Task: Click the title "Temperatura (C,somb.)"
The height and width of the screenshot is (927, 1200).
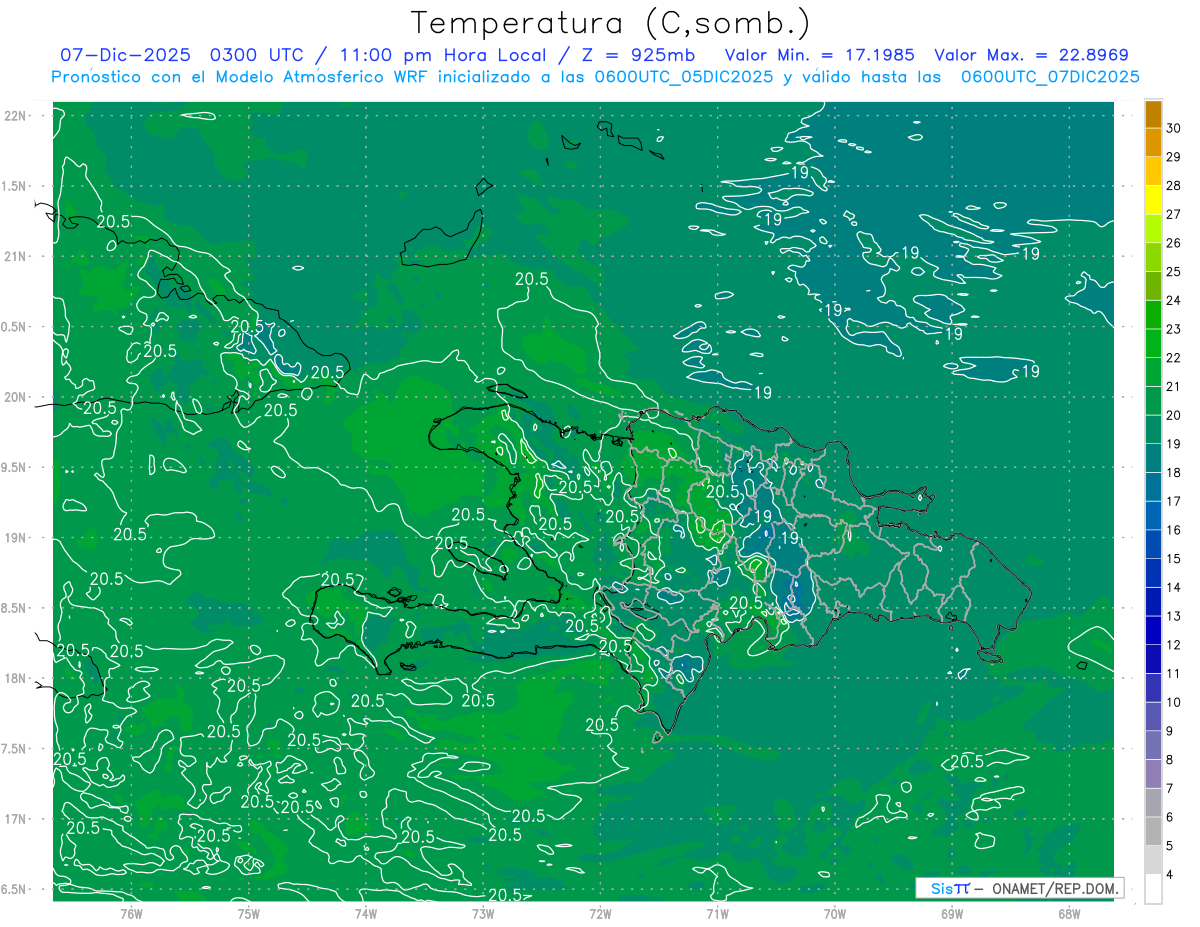Action: [611, 23]
